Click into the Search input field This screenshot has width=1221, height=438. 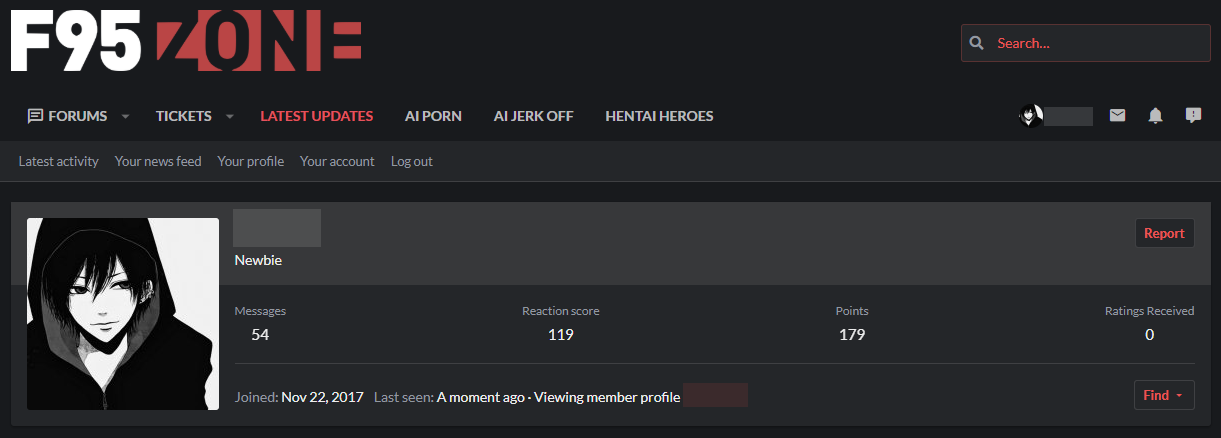point(1097,43)
